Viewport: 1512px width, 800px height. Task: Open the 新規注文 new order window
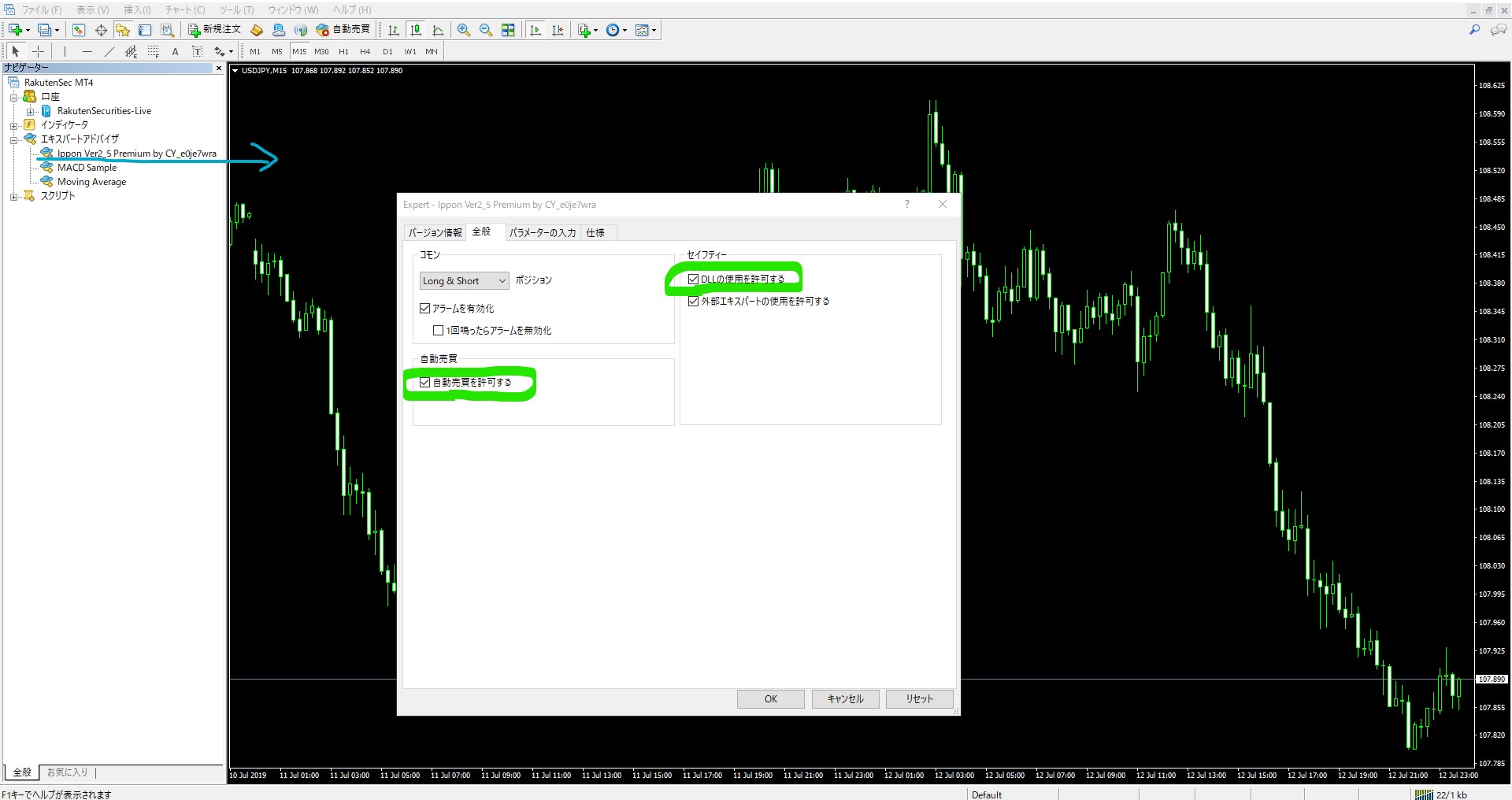pos(214,30)
